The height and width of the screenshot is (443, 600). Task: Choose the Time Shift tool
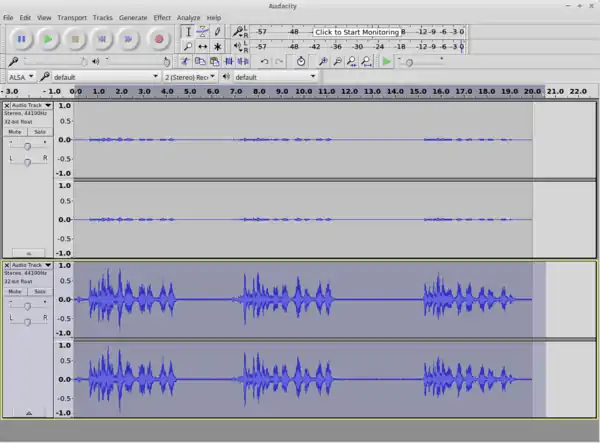[x=203, y=47]
